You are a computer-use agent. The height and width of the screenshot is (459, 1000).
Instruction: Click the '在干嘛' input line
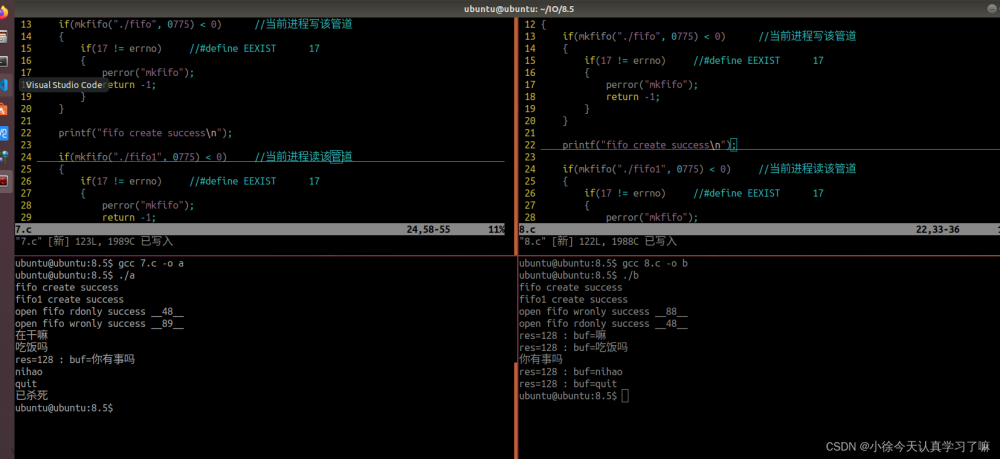pos(32,335)
